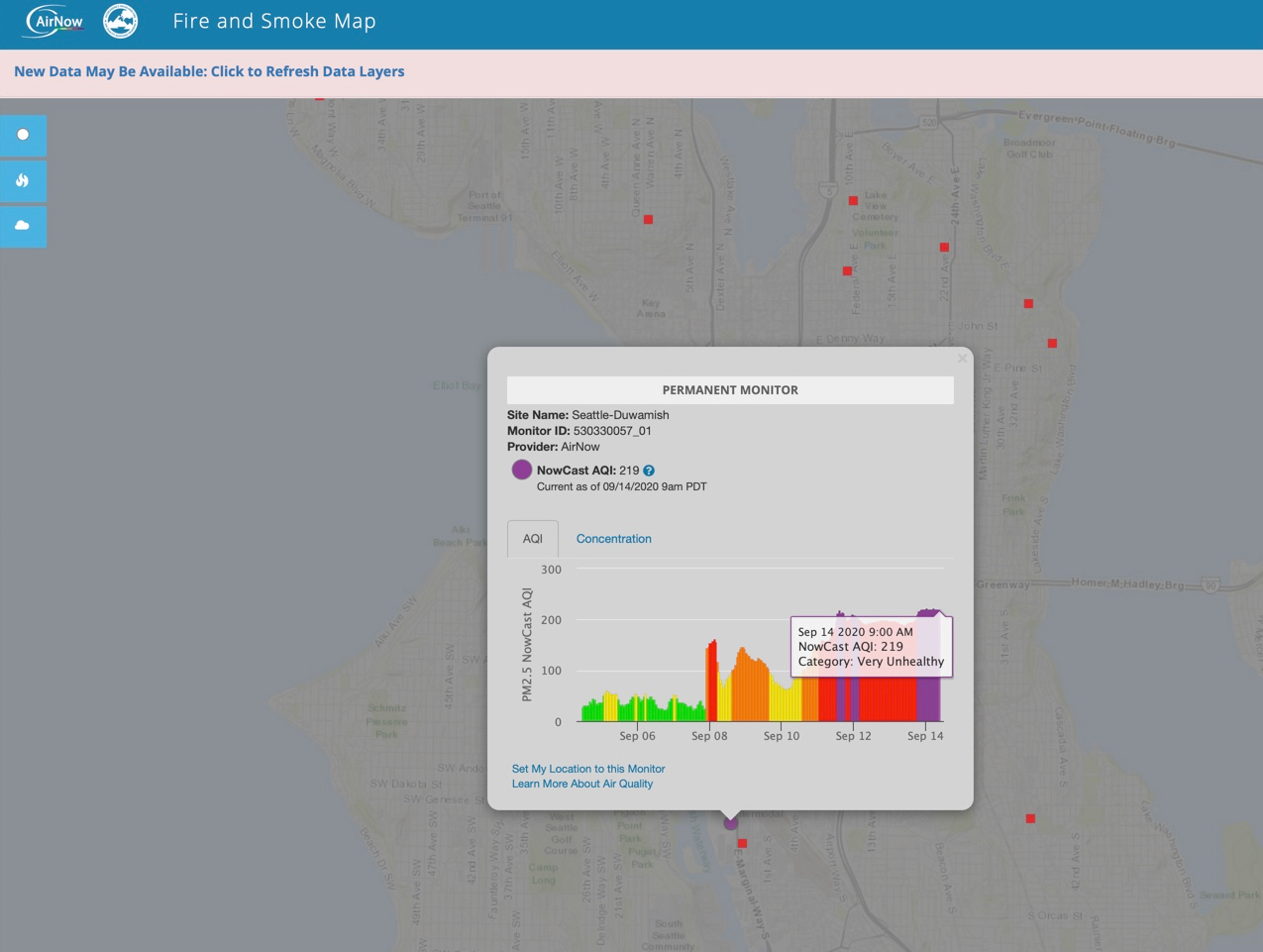1263x952 pixels.
Task: Click the Fire and Smoke Map title
Action: [274, 21]
